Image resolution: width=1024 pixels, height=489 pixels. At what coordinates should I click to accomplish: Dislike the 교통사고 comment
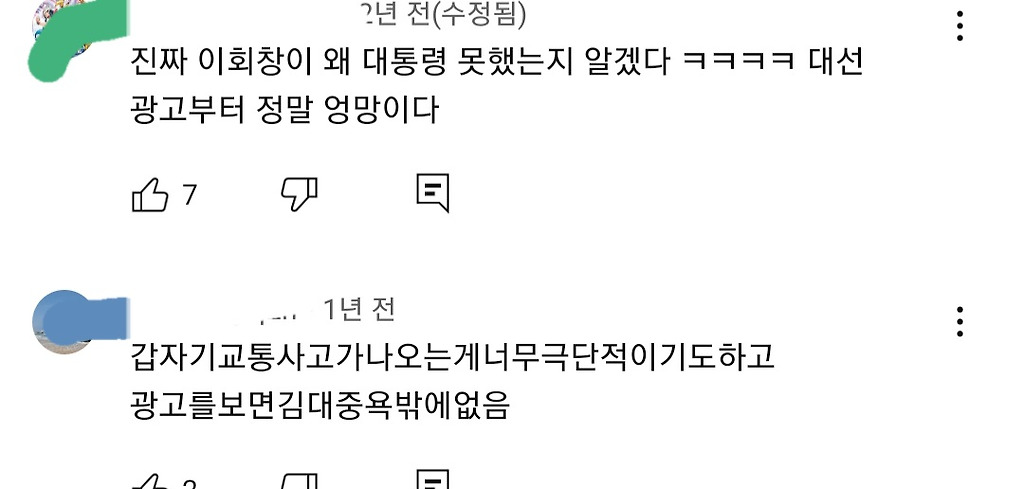click(x=298, y=481)
